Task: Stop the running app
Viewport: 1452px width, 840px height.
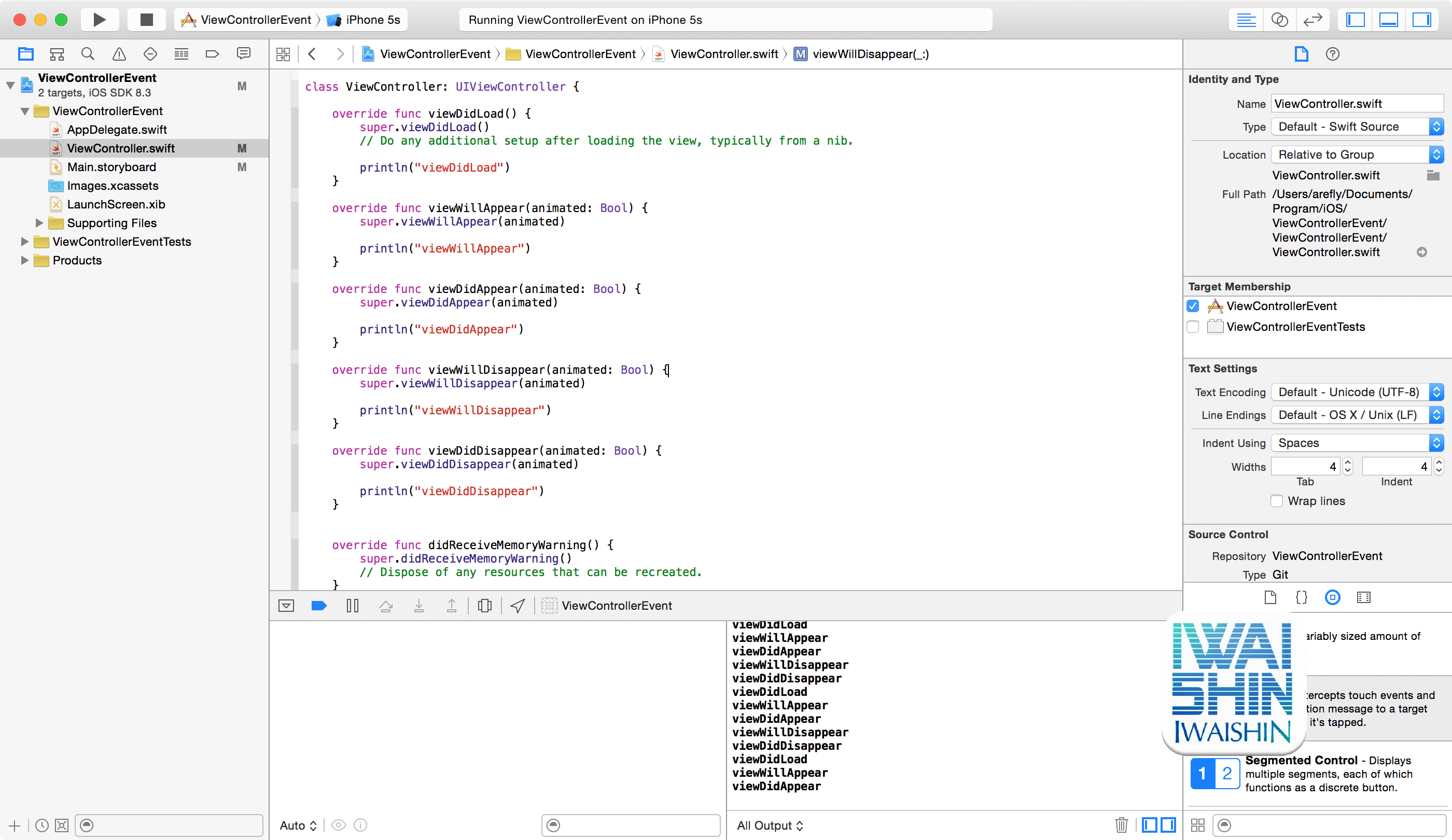Action: click(x=147, y=20)
